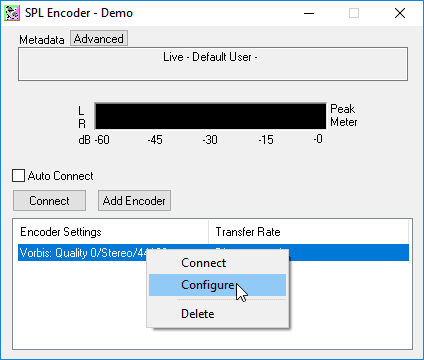Enable the Auto Connect checkbox

coord(18,176)
